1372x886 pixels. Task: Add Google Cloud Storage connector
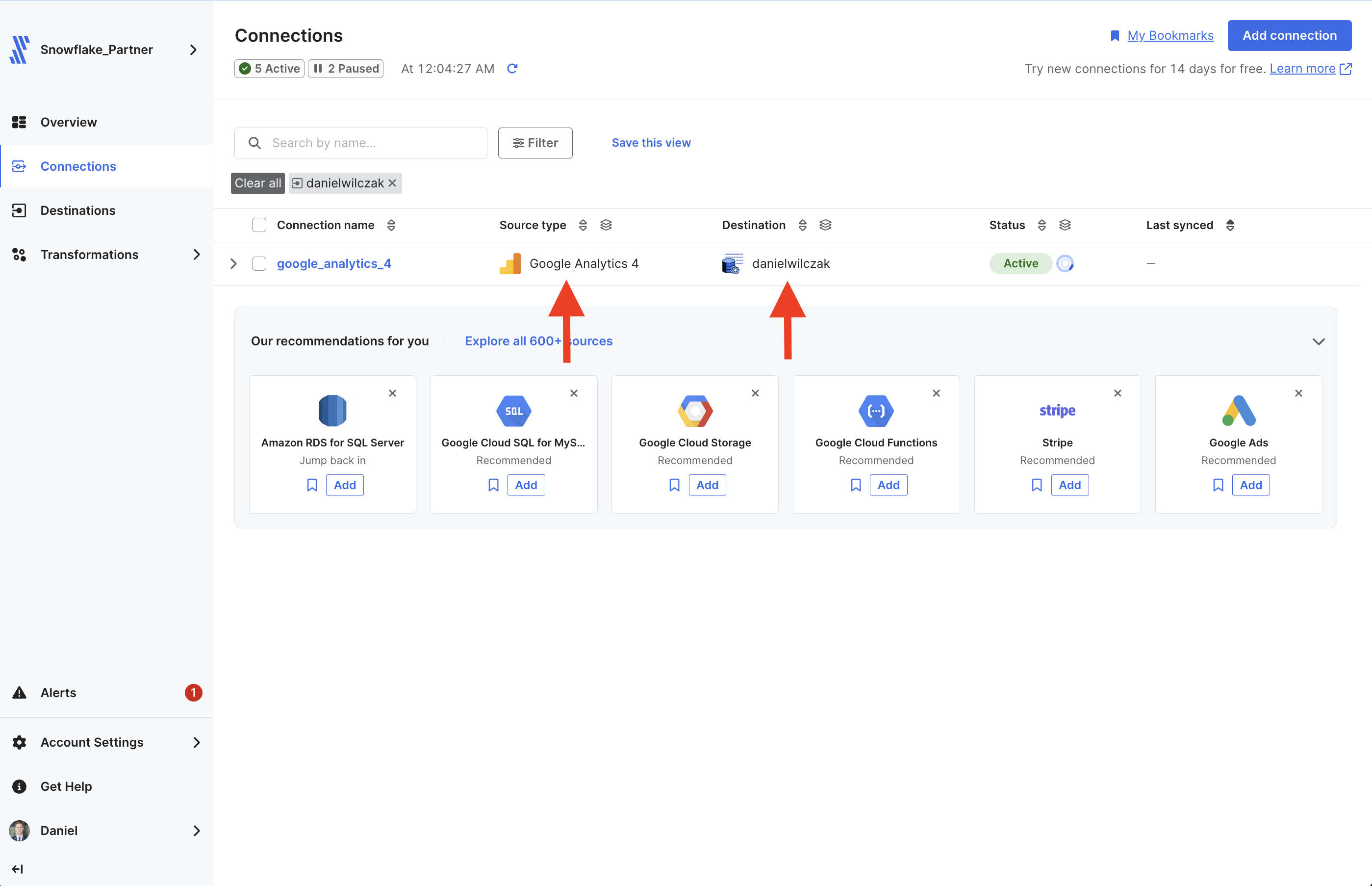[707, 485]
